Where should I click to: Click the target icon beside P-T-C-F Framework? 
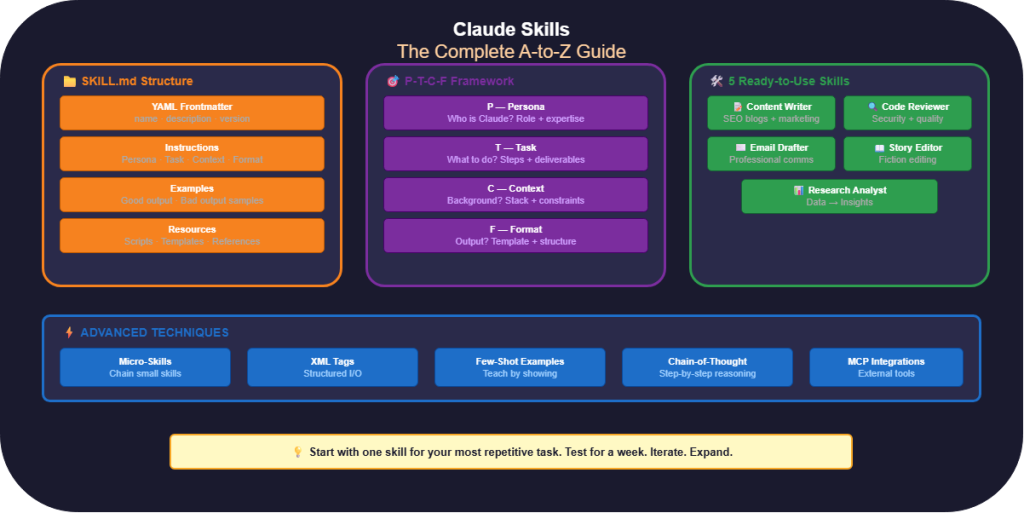(x=392, y=82)
